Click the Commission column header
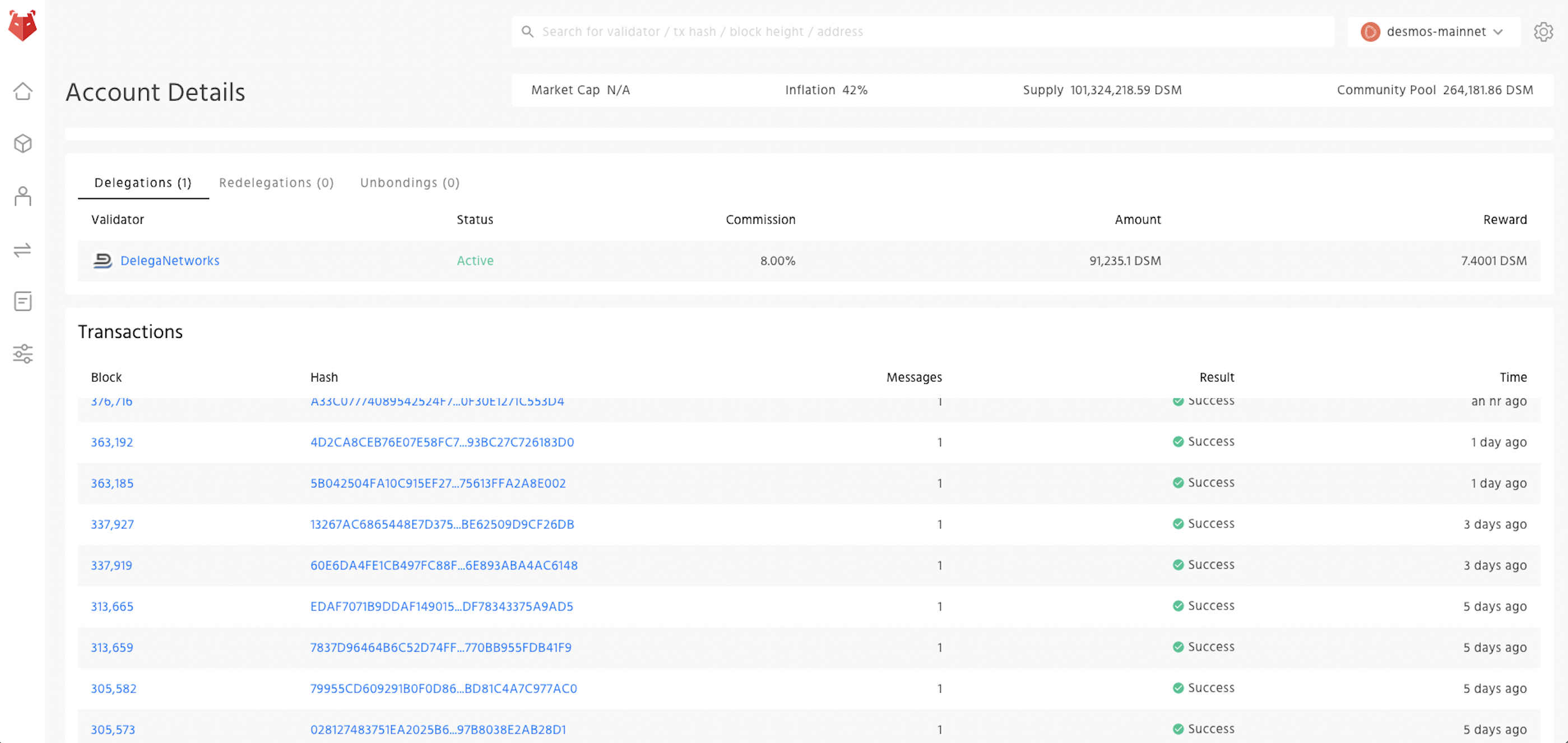Screen dimensions: 1568x743 (x=760, y=220)
